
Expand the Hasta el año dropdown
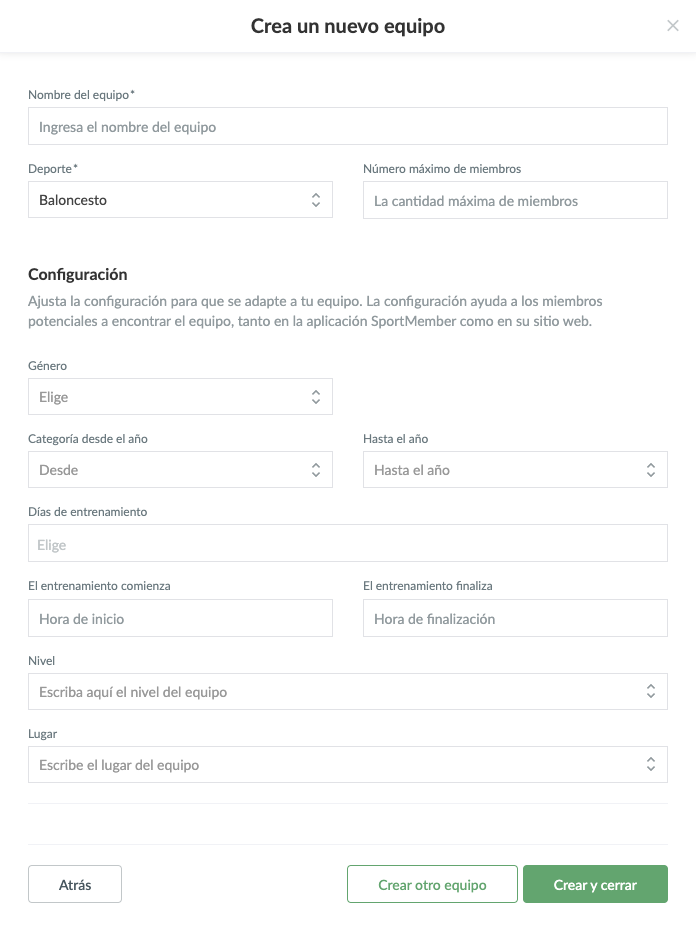(x=515, y=470)
